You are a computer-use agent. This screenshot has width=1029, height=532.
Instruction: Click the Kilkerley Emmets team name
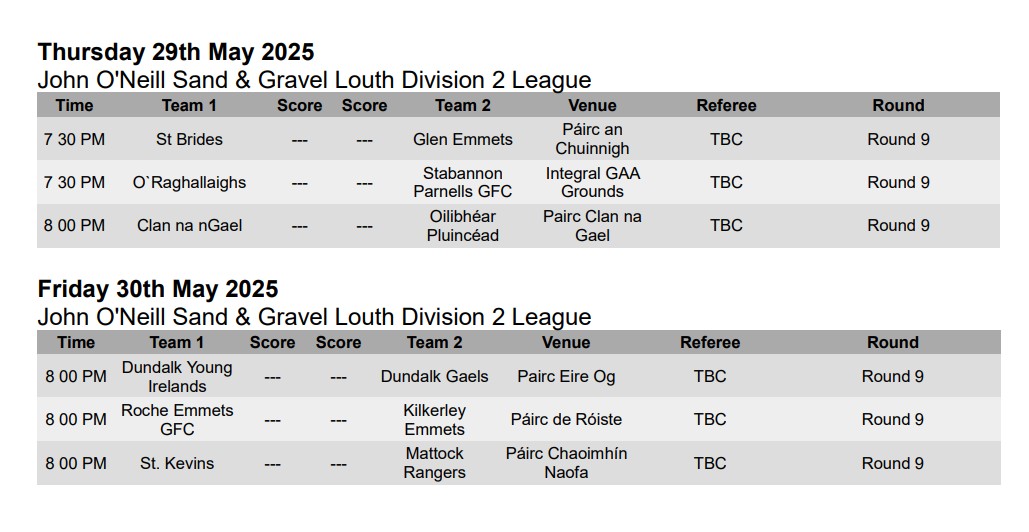point(435,419)
